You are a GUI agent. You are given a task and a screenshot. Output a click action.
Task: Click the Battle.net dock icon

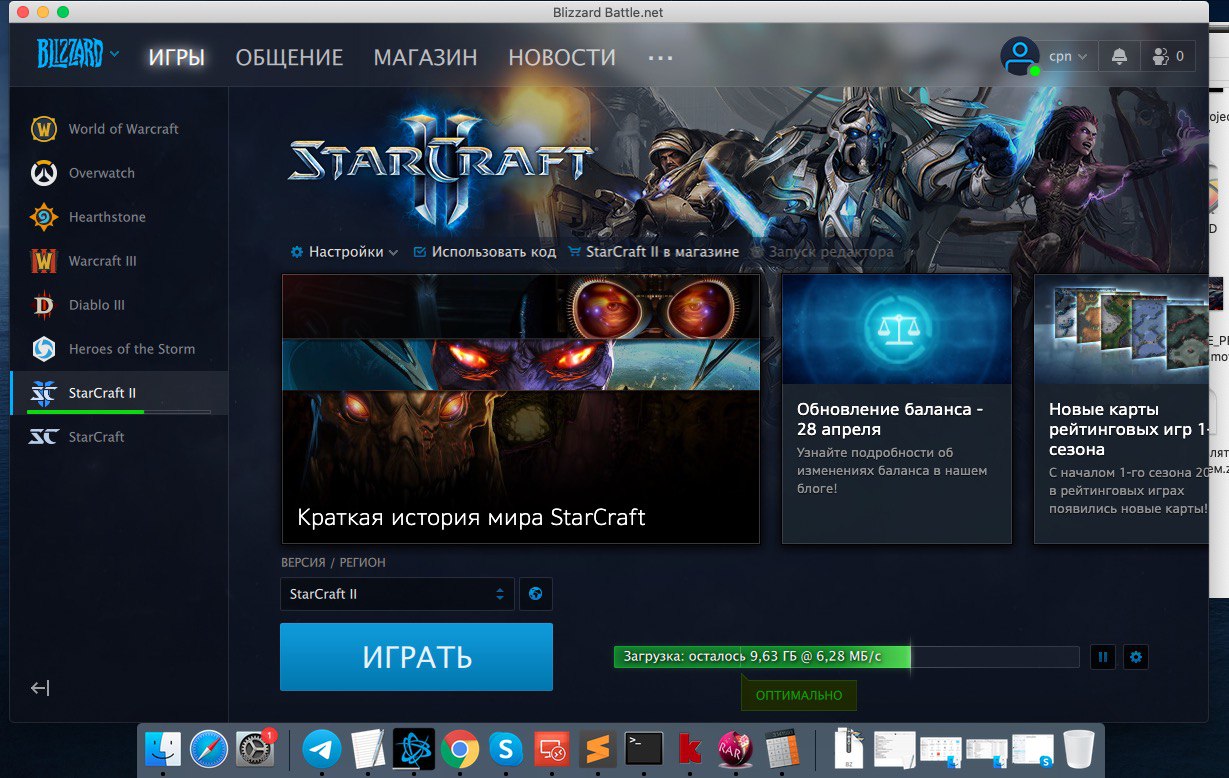414,748
